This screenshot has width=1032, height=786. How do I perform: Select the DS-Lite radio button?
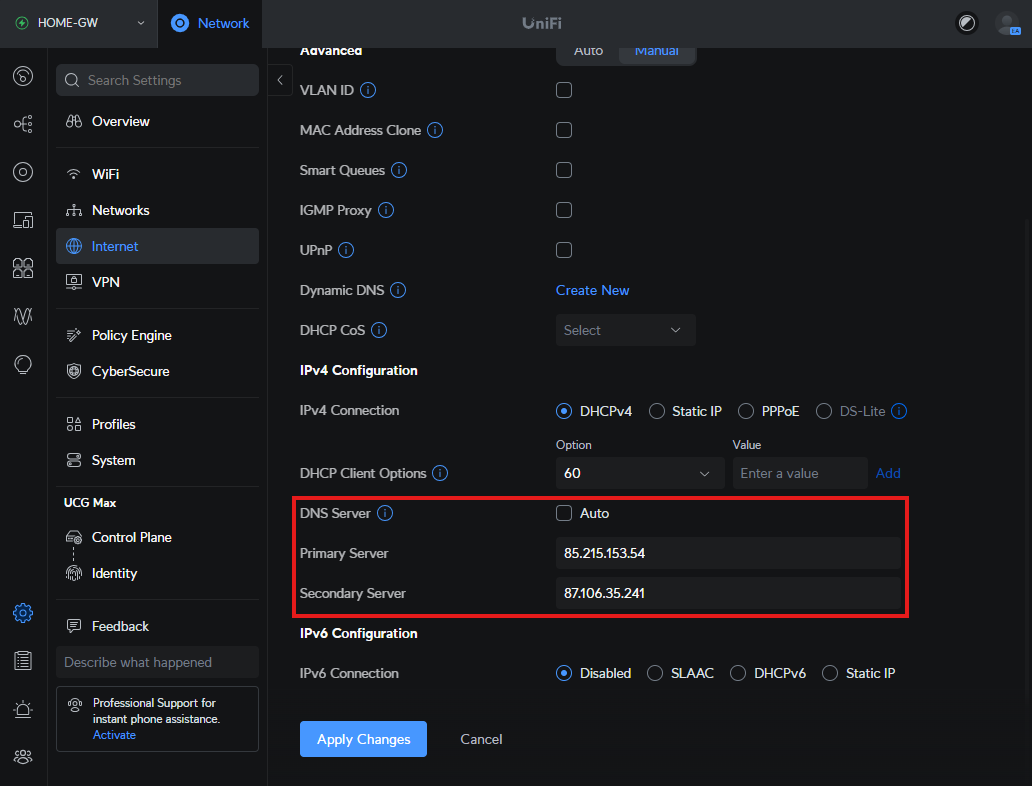823,411
